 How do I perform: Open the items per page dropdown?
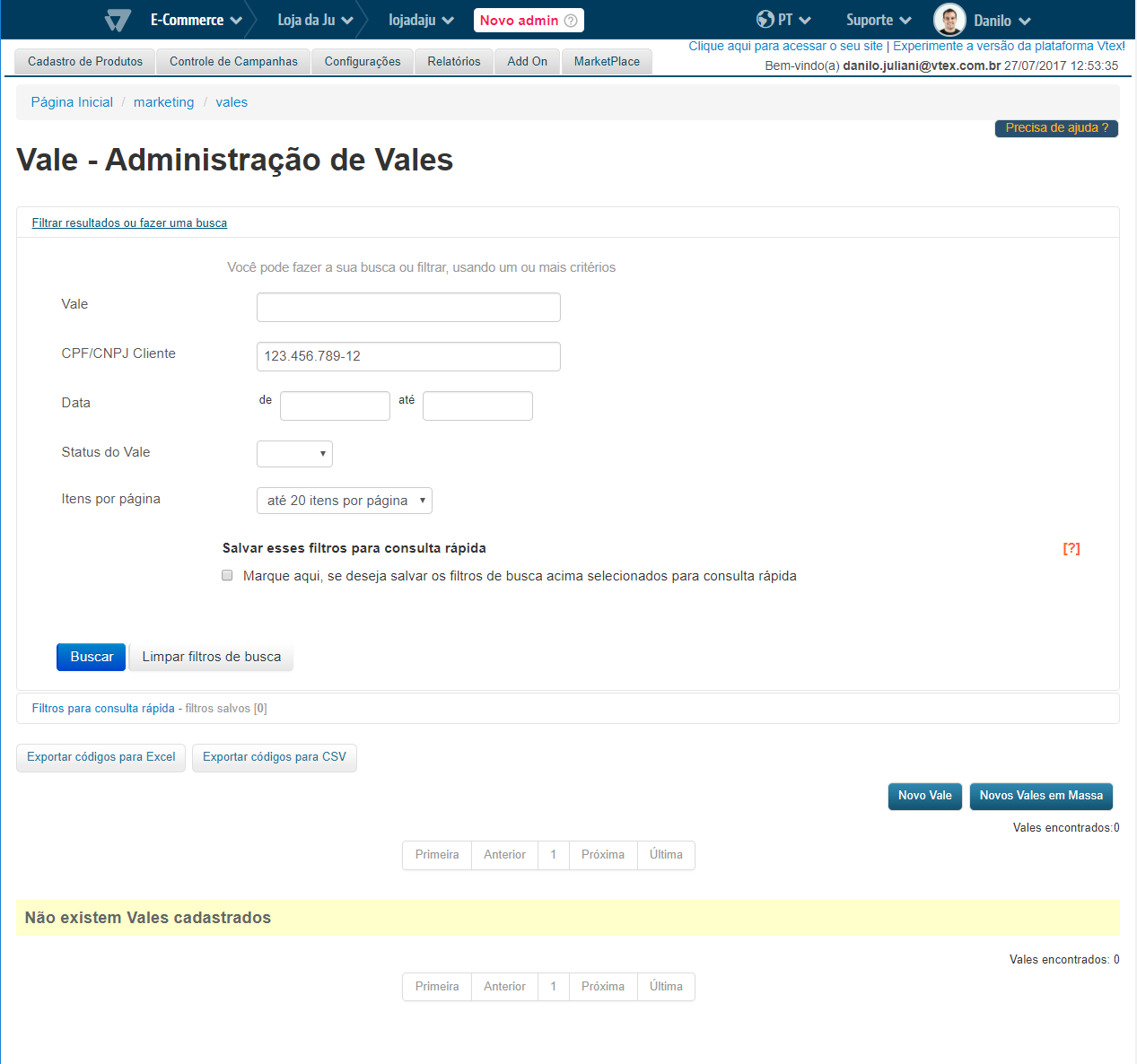click(x=344, y=501)
